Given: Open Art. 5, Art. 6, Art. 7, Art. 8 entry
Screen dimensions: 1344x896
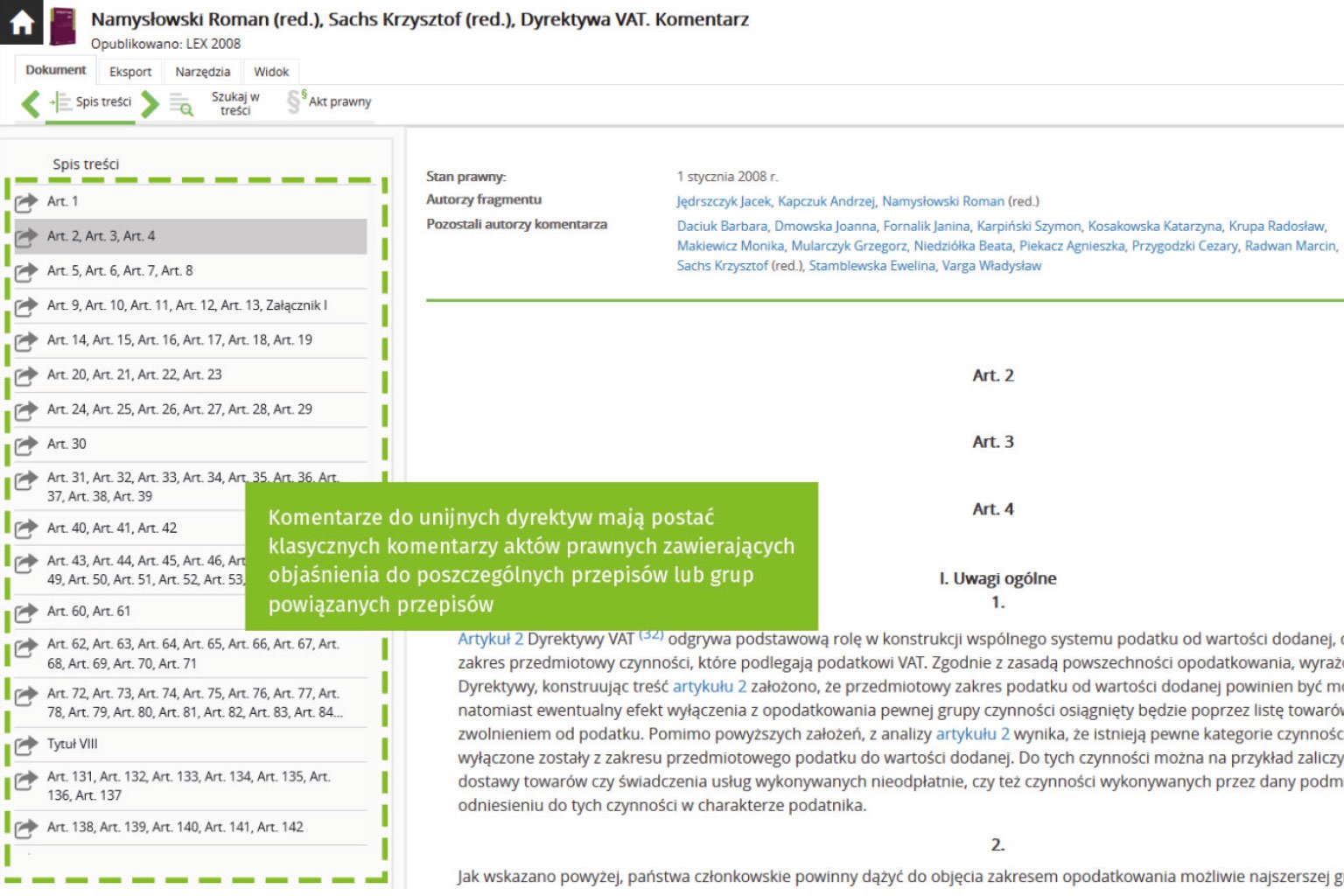Looking at the screenshot, I should click(x=120, y=271).
